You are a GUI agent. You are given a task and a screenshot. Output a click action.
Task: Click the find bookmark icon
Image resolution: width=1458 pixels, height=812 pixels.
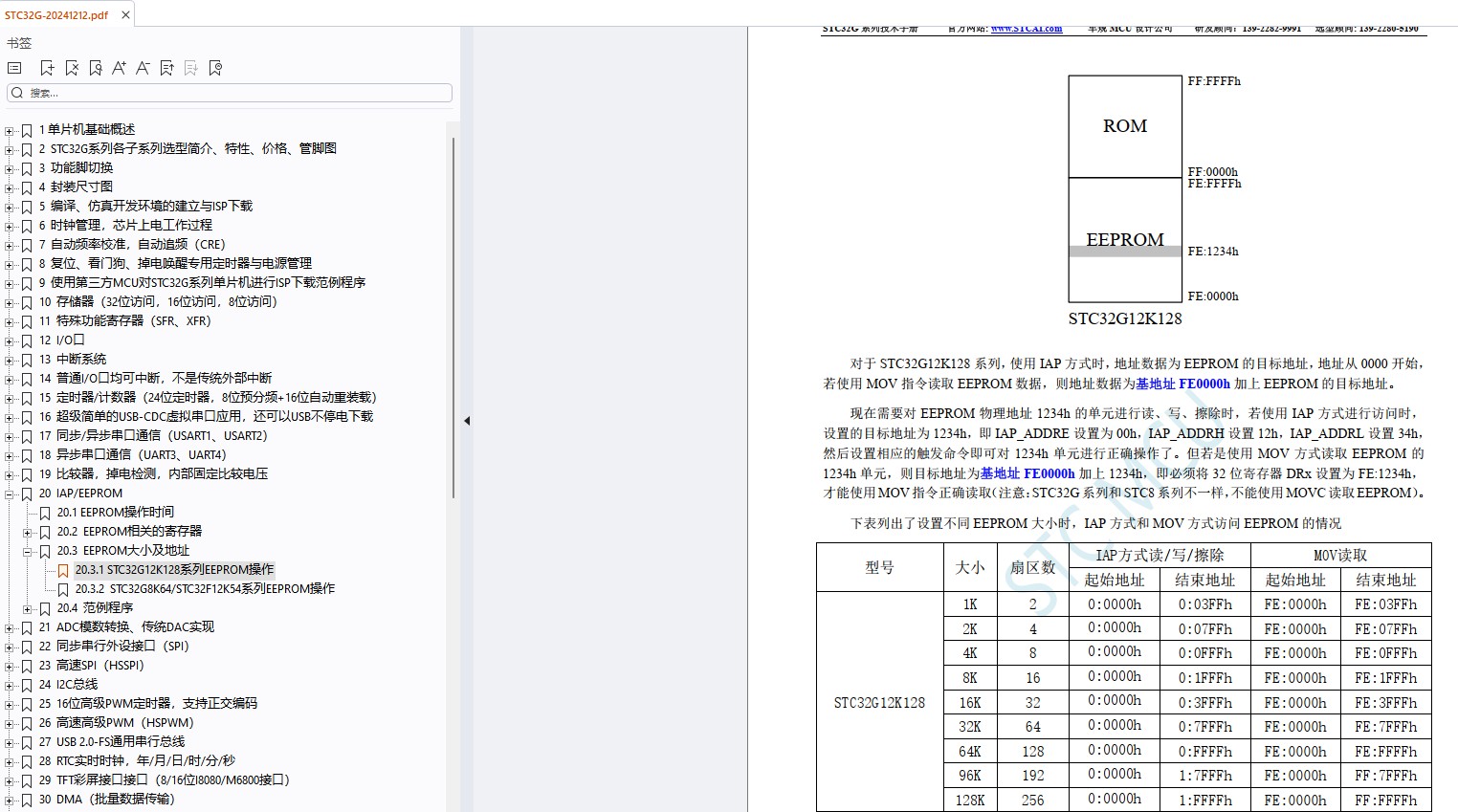[96, 68]
